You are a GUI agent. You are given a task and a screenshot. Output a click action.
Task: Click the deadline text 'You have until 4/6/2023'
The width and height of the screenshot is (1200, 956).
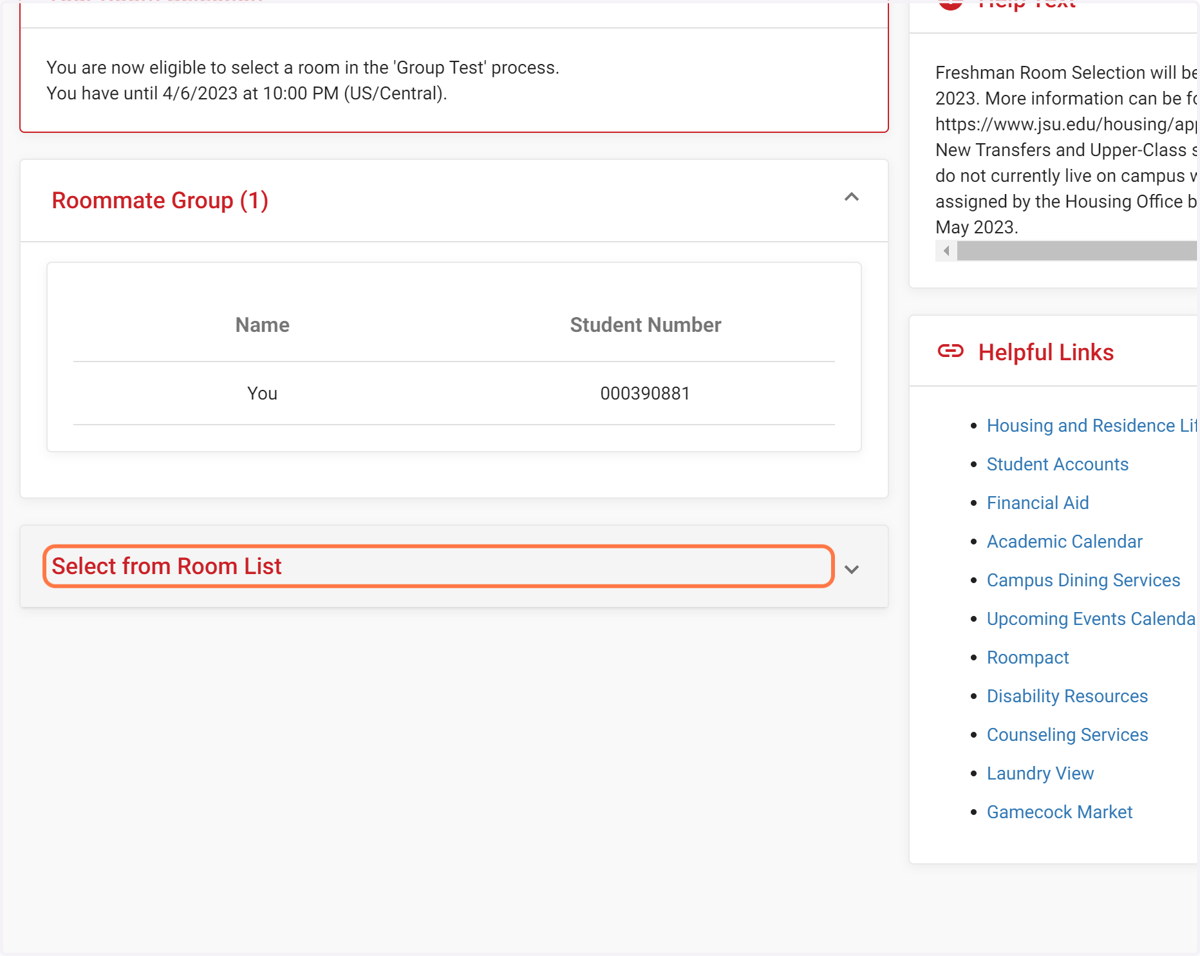pyautogui.click(x=247, y=94)
